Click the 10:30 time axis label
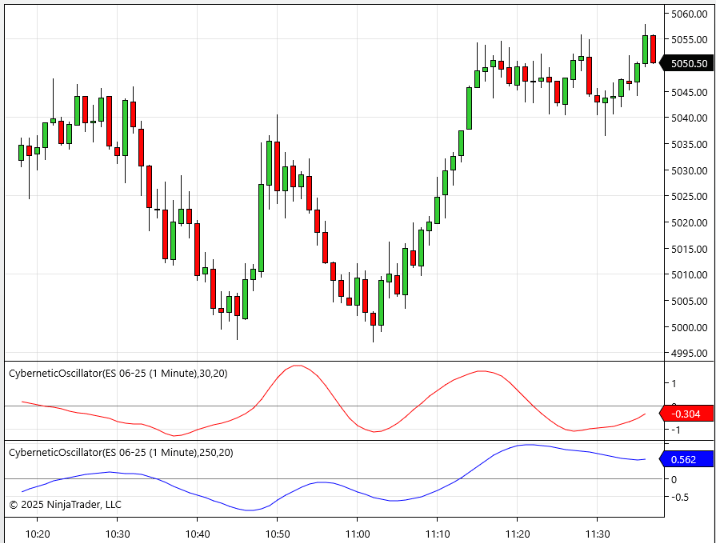 click(x=118, y=533)
